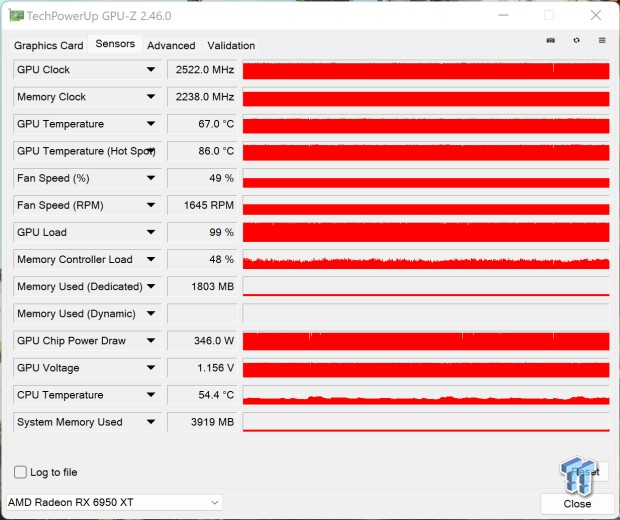Open the Fan Speed (%) dropdown
620x520 pixels.
[x=151, y=178]
